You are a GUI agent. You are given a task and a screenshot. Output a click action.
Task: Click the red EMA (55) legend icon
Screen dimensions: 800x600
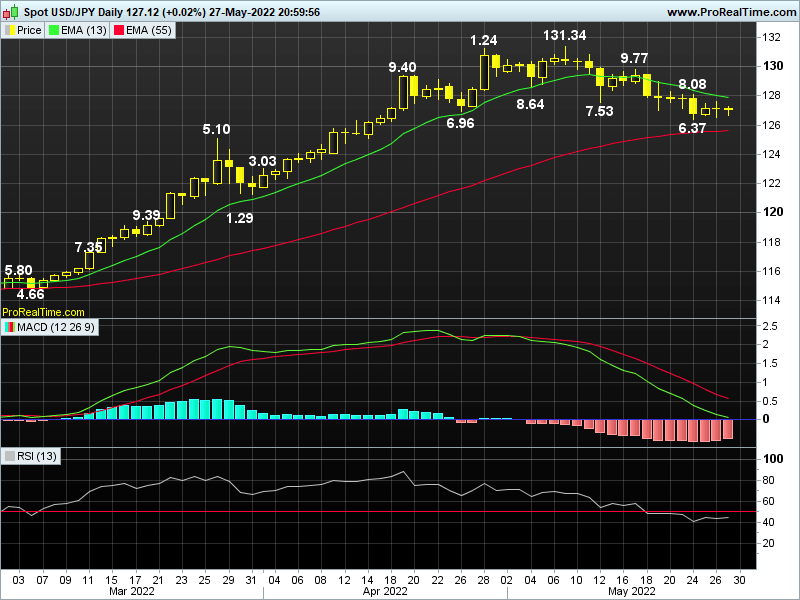[117, 29]
